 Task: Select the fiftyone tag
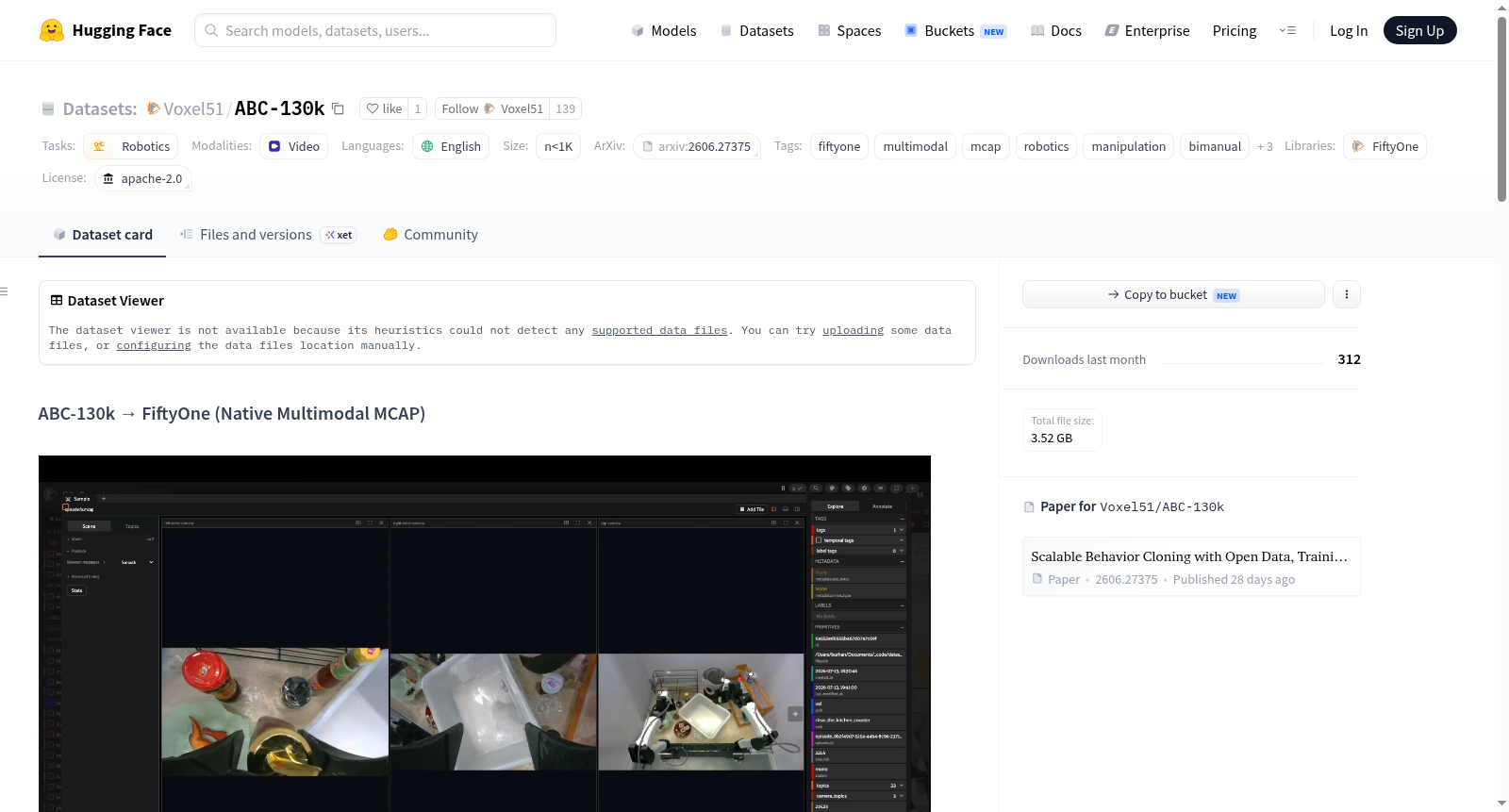[x=839, y=146]
